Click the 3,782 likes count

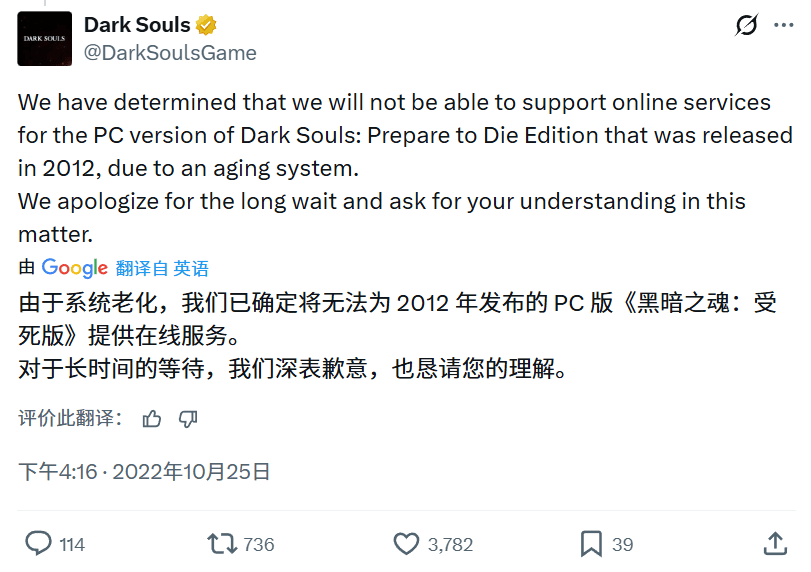coord(450,545)
